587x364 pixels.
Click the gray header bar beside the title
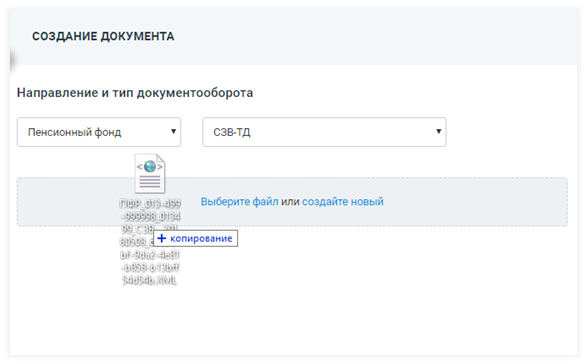[x=374, y=36]
